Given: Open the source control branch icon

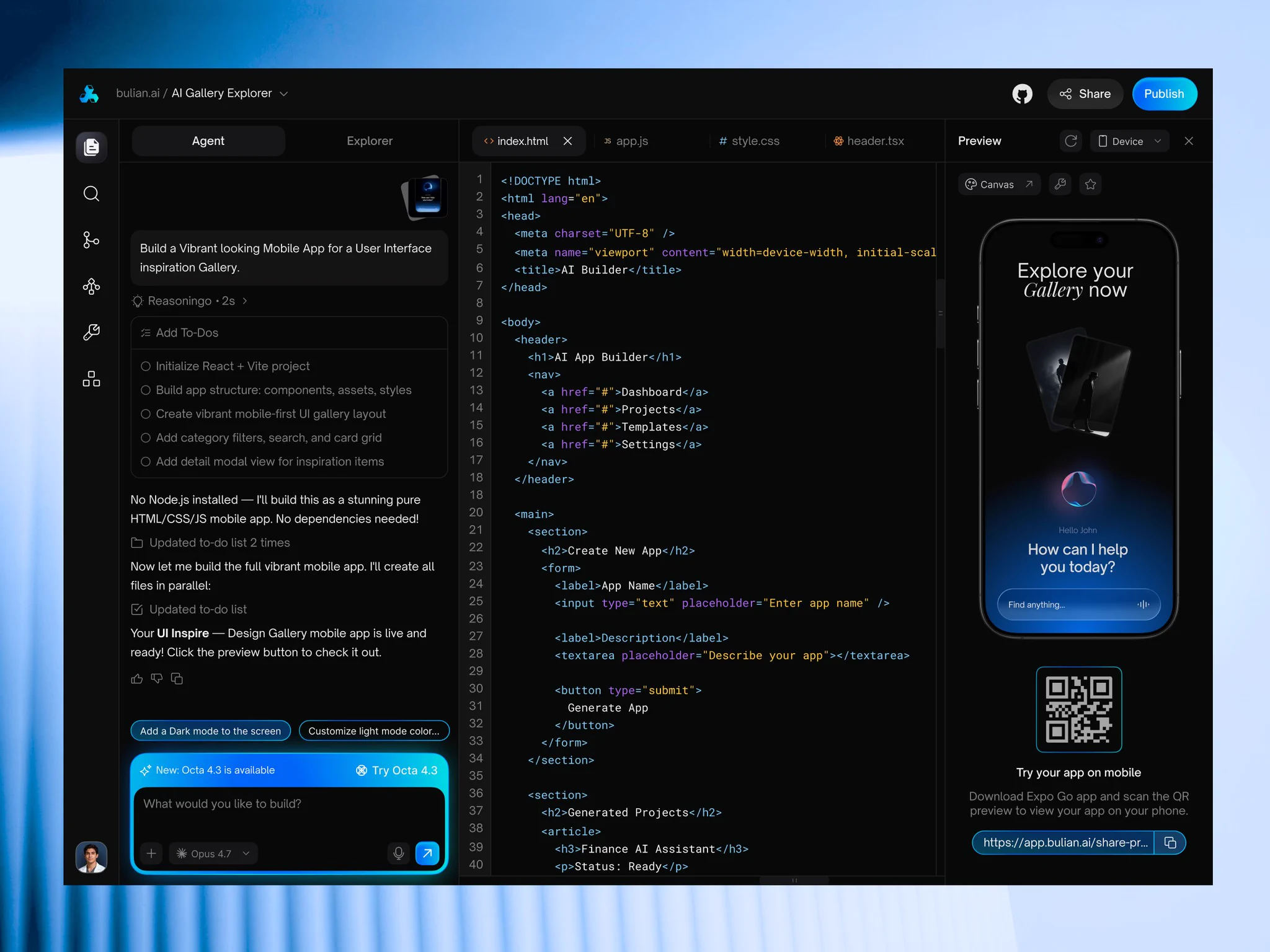Looking at the screenshot, I should 91,240.
